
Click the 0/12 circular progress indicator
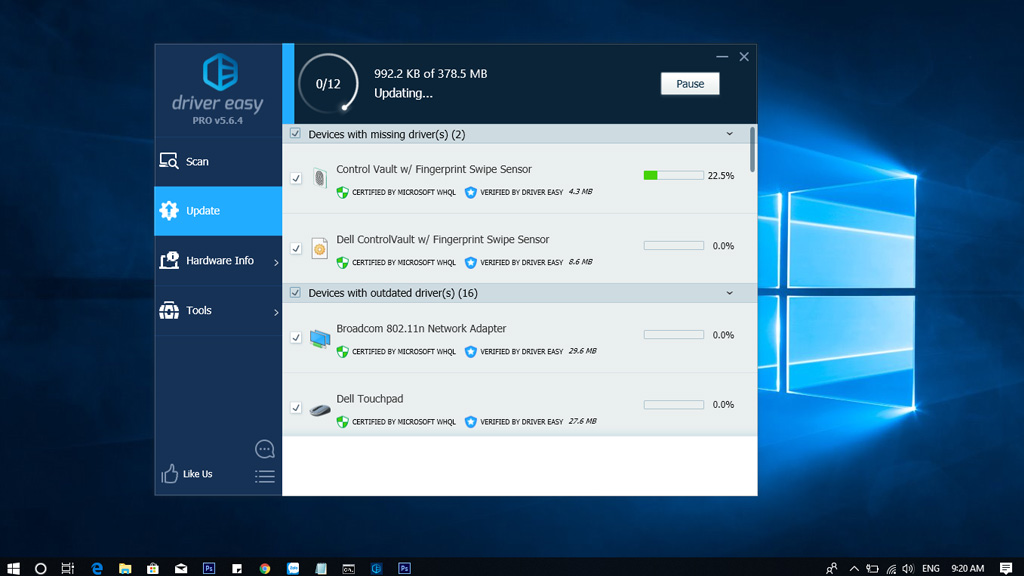(x=328, y=84)
